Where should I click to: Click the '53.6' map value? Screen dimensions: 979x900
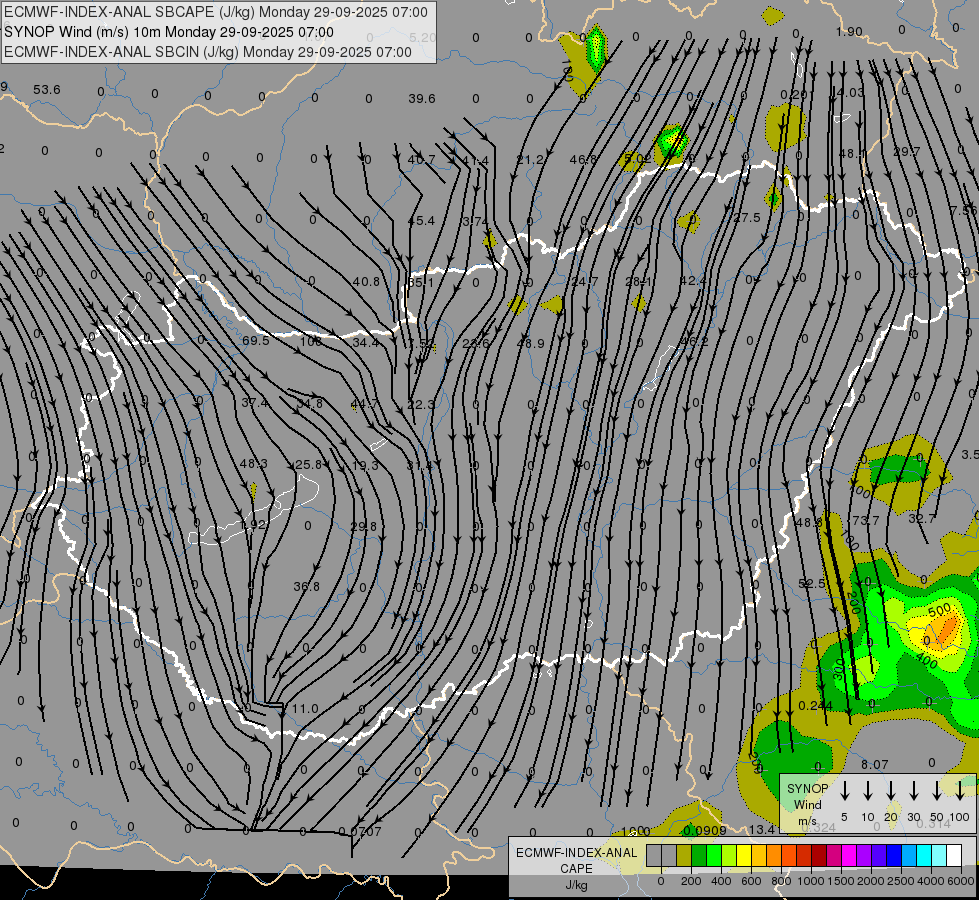[47, 89]
